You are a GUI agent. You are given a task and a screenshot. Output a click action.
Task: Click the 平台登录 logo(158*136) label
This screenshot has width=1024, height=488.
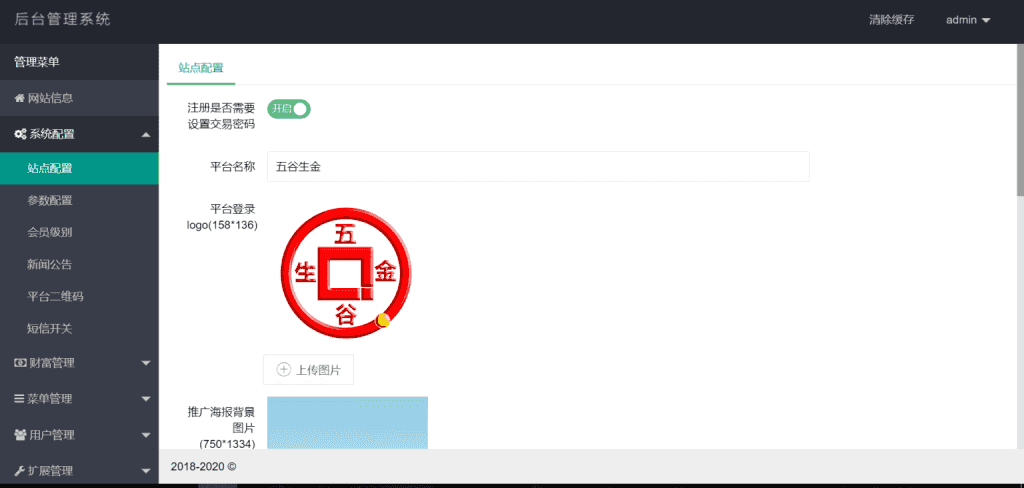221,218
